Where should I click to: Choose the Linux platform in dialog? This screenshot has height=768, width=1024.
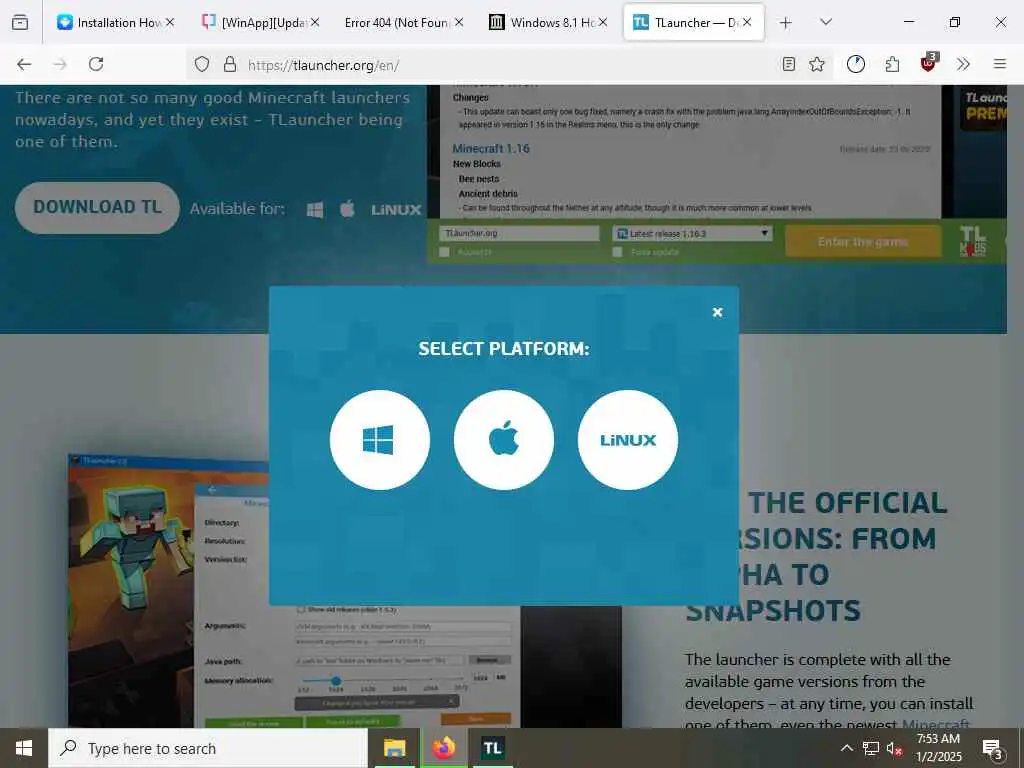coord(628,440)
